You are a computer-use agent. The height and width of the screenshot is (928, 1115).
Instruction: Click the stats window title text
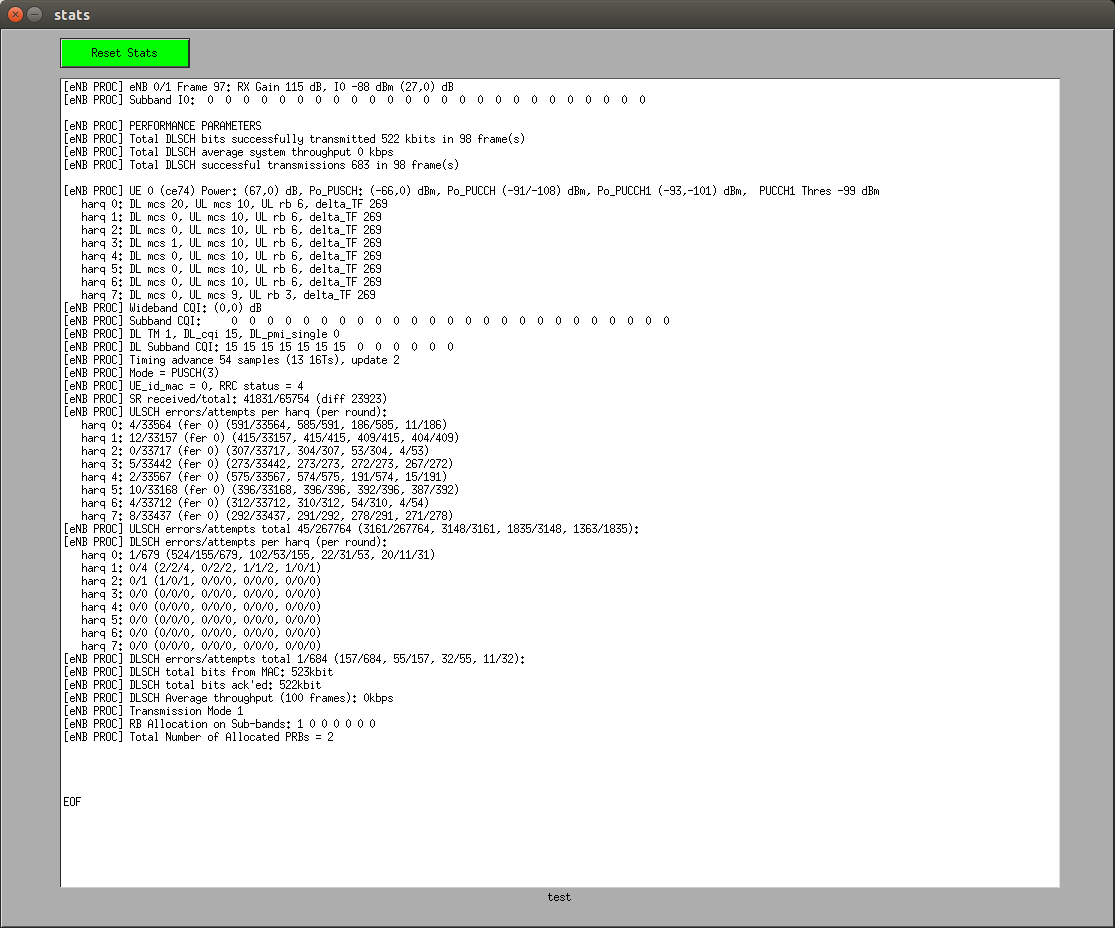tap(72, 15)
